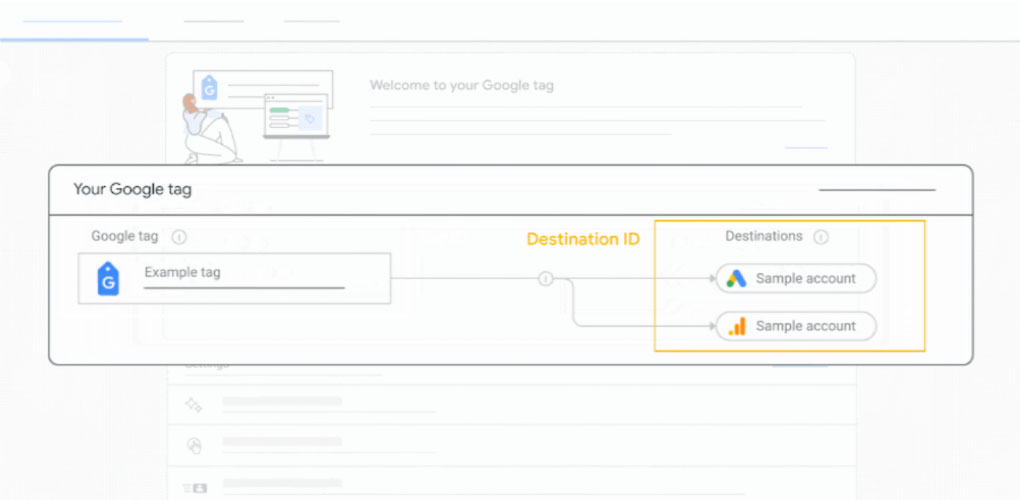Click the blue Google tag icon beside Example tag
This screenshot has height=500, width=1020.
[x=108, y=279]
